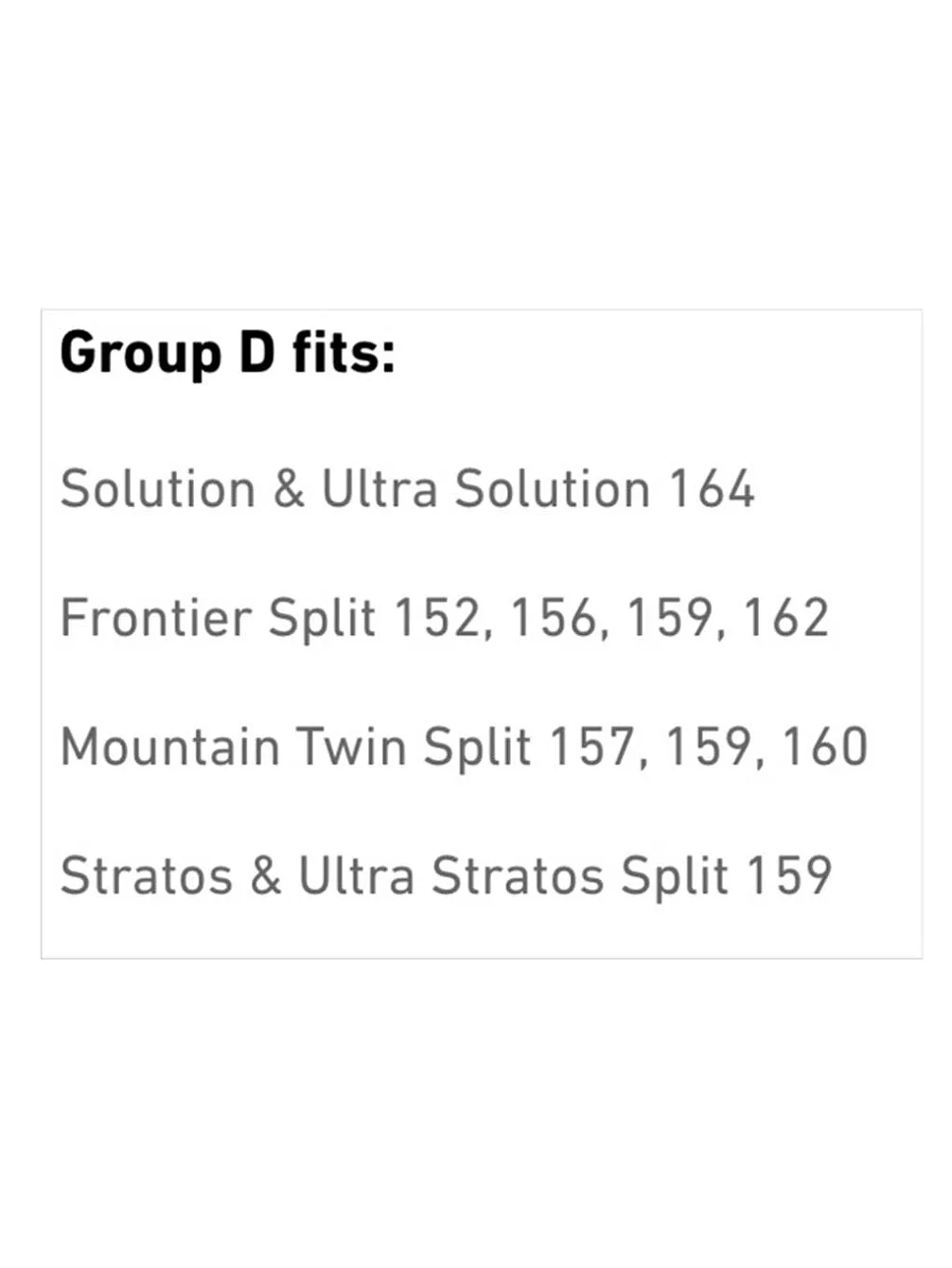Select the "Ultra Stratos" text
The height and width of the screenshot is (1268, 952).
pos(450,875)
